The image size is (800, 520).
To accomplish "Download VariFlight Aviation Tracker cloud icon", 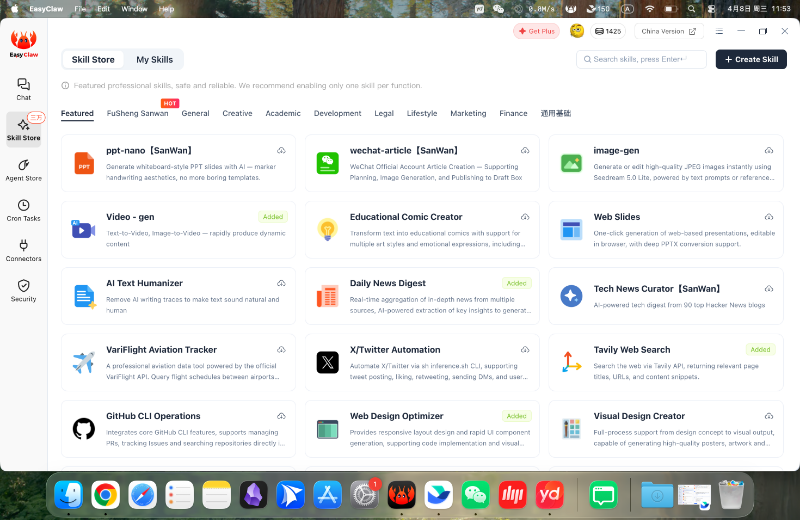I will 281,350.
